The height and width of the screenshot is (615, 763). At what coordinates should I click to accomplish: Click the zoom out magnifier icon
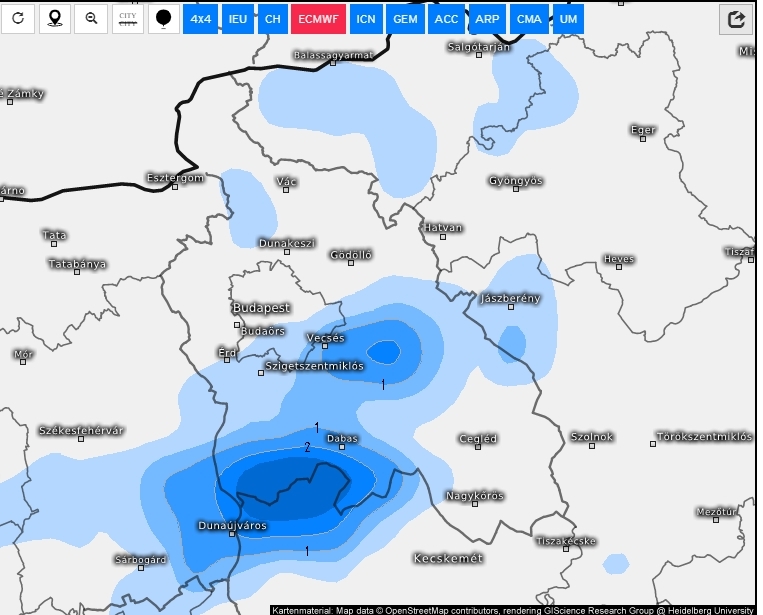pyautogui.click(x=91, y=19)
